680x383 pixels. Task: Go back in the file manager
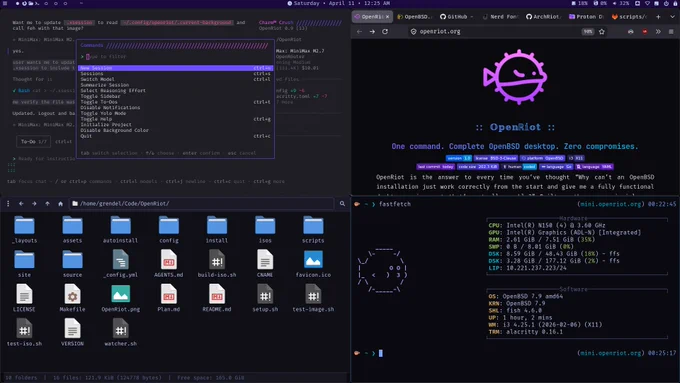pyautogui.click(x=21, y=203)
